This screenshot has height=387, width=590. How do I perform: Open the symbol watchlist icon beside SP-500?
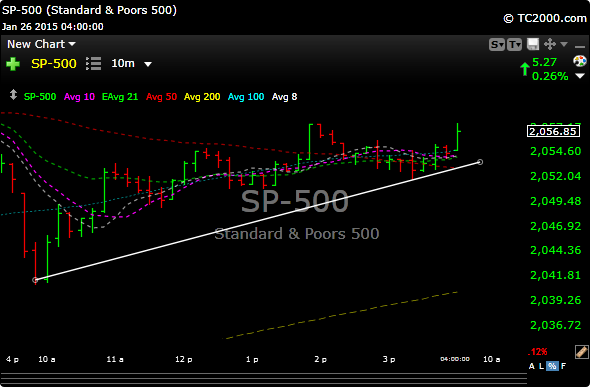[x=93, y=64]
